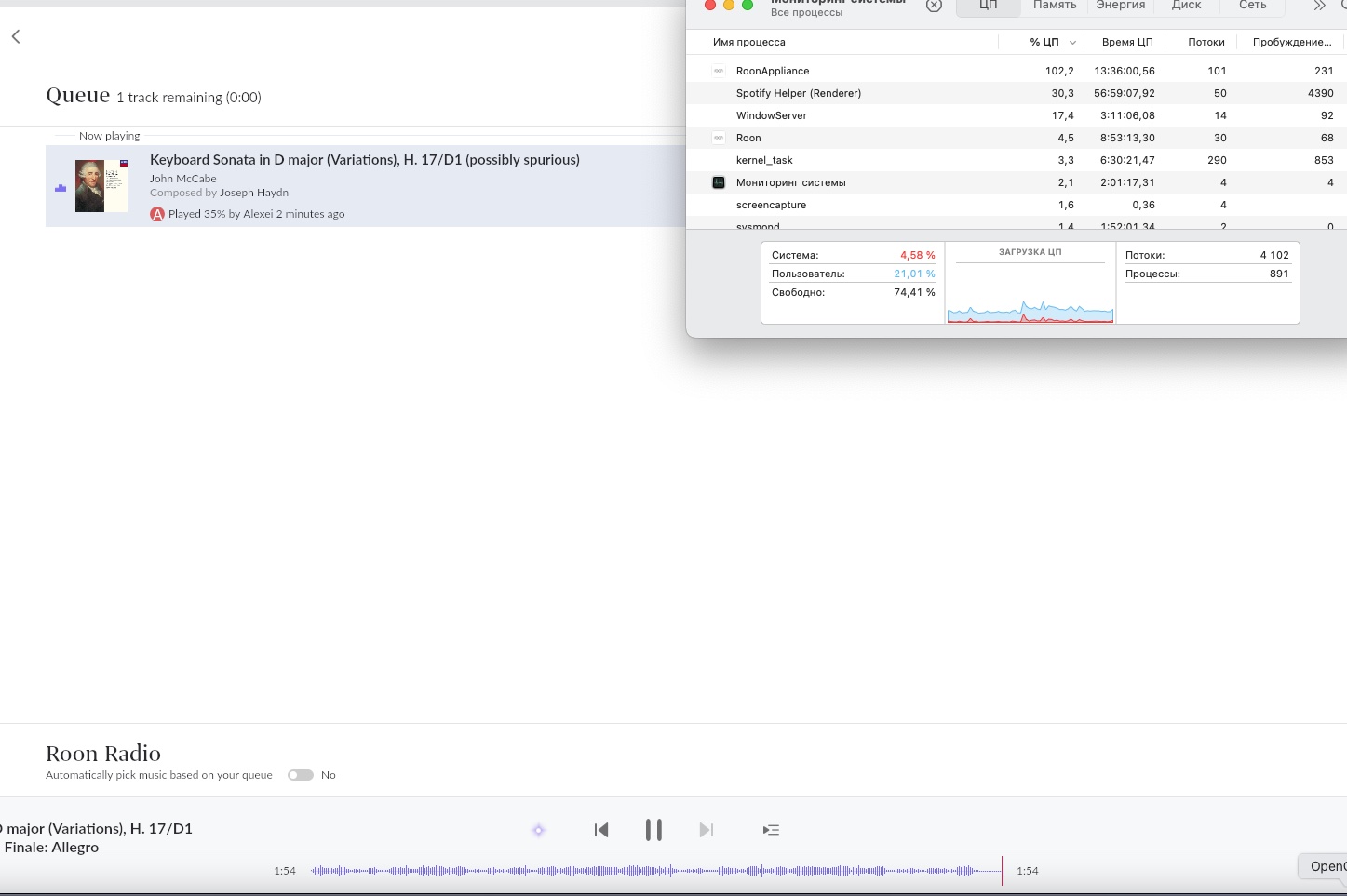Sort by the Имя процесса column
Viewport: 1347px width, 896px height.
coord(749,42)
